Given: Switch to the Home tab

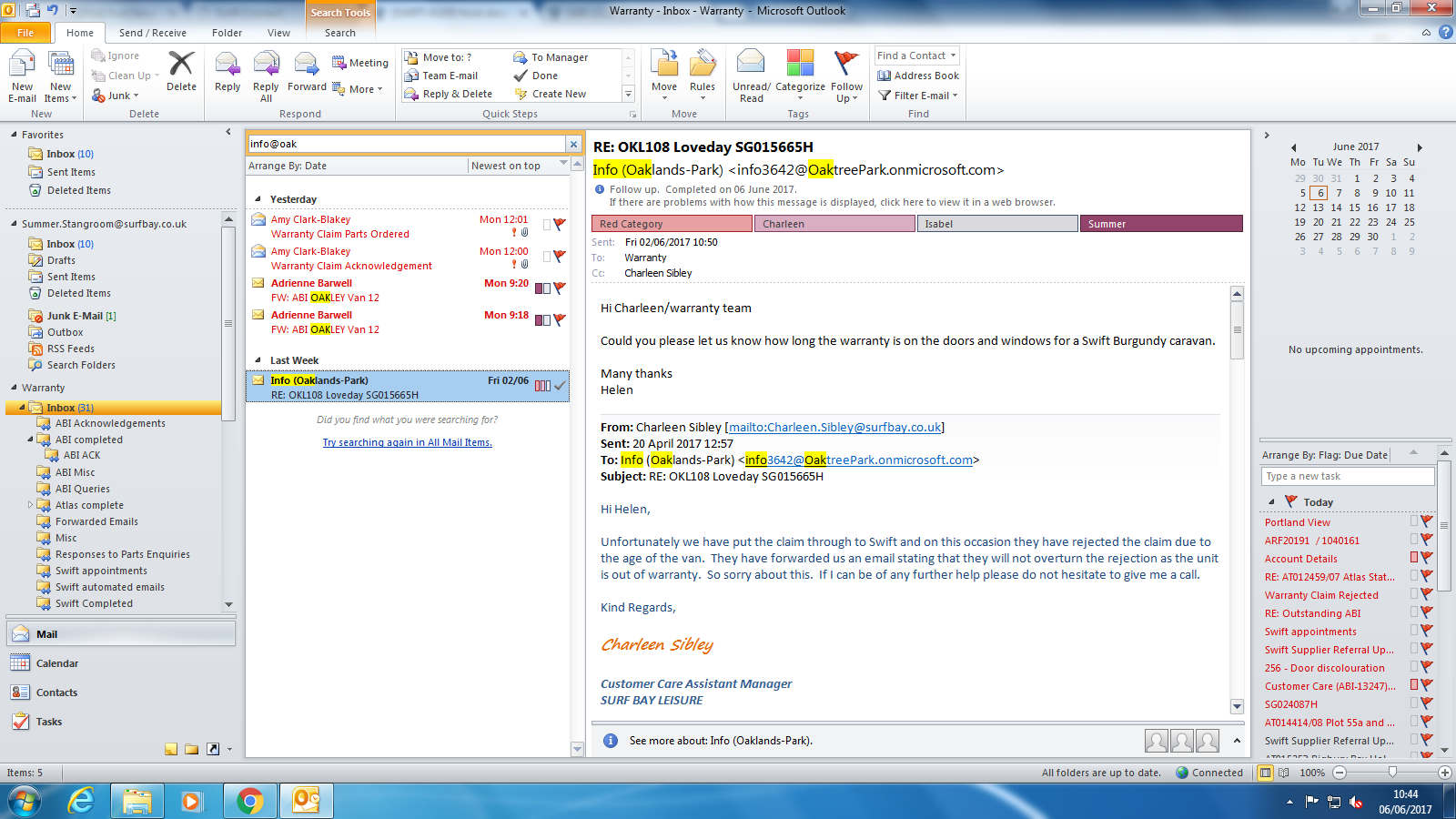Looking at the screenshot, I should click(80, 33).
